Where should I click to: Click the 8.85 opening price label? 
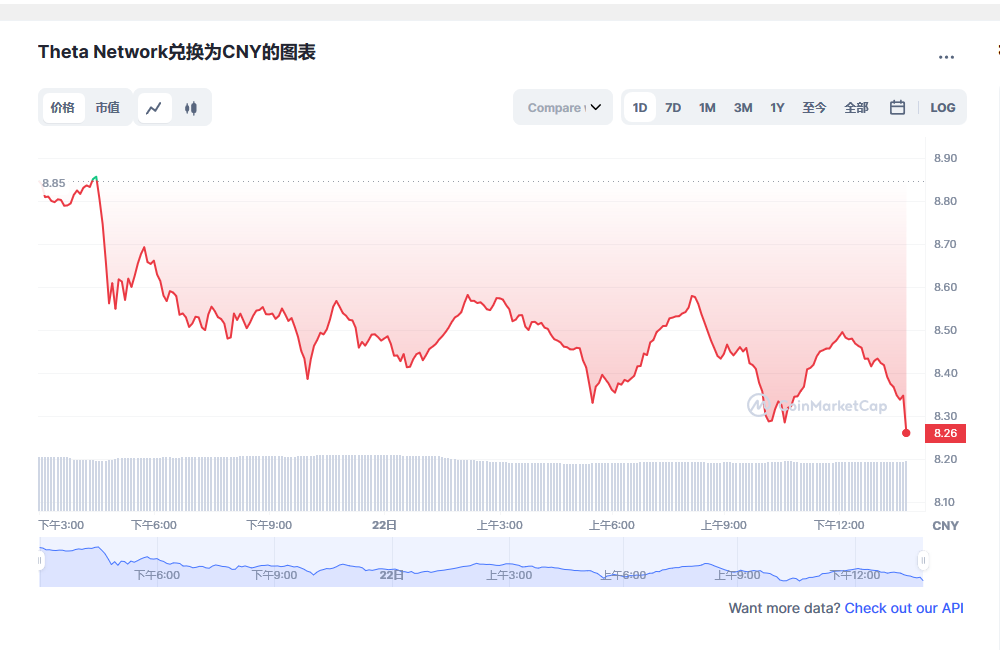(54, 183)
